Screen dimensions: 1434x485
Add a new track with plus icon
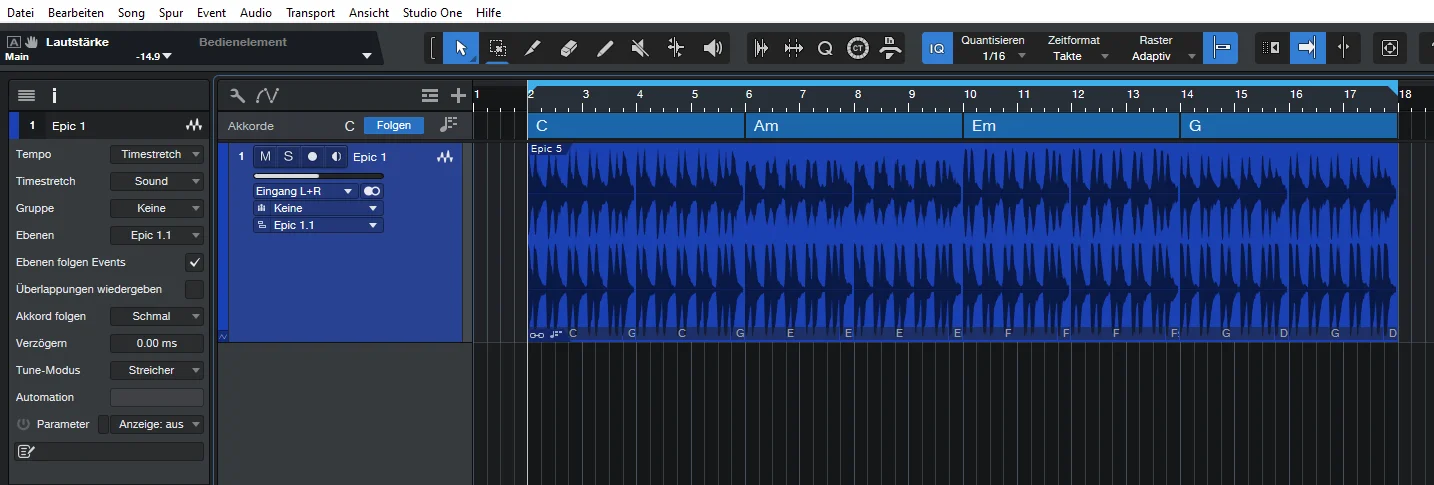coord(458,95)
